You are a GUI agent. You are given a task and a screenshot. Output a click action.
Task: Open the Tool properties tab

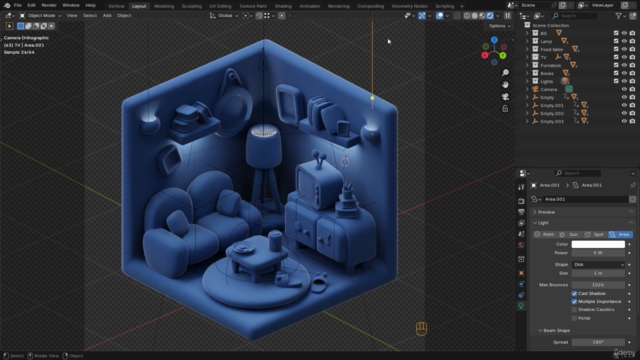click(x=521, y=187)
